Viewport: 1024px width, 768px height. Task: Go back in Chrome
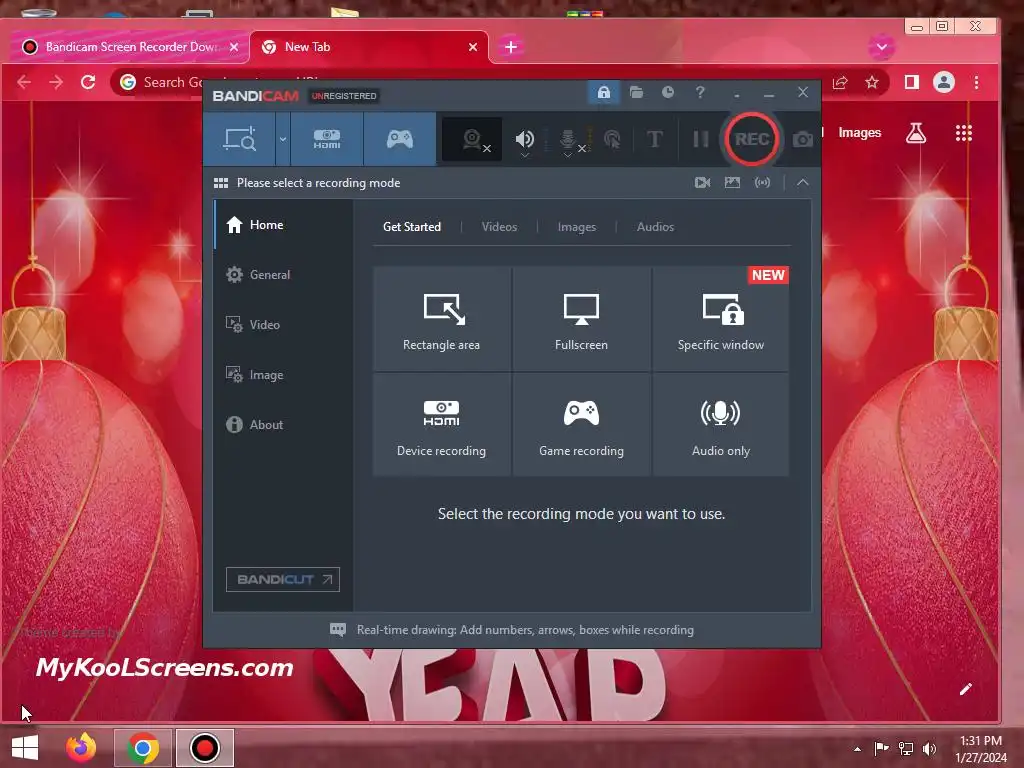(x=24, y=82)
